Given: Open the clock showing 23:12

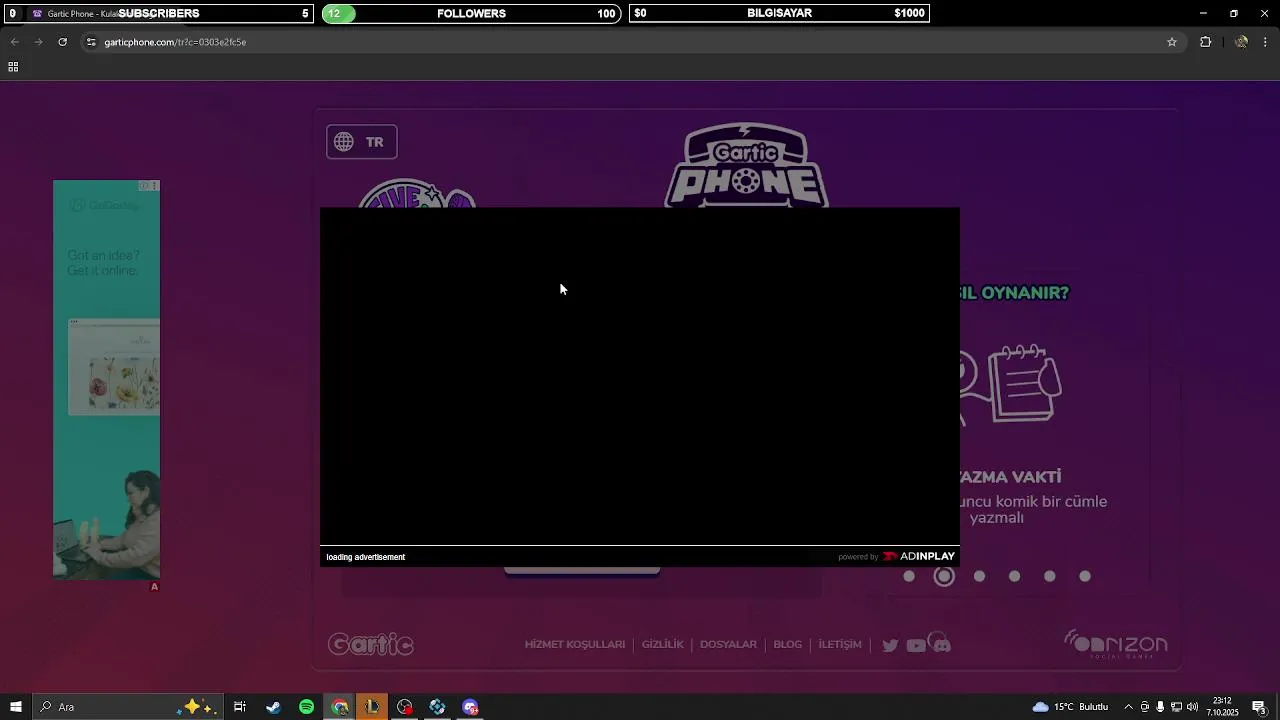Looking at the screenshot, I should tap(1223, 707).
